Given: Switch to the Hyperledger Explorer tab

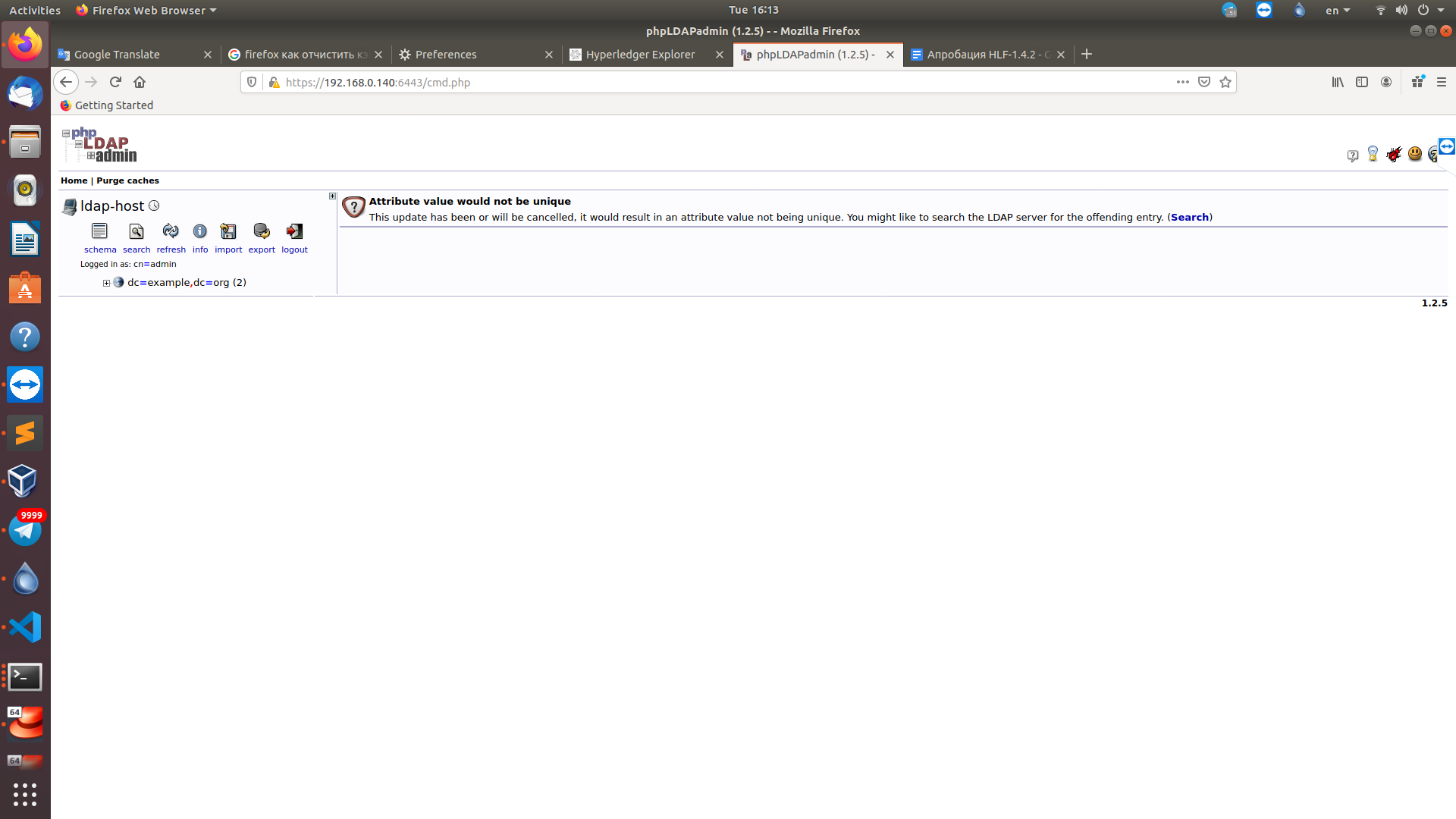Looking at the screenshot, I should click(x=640, y=55).
